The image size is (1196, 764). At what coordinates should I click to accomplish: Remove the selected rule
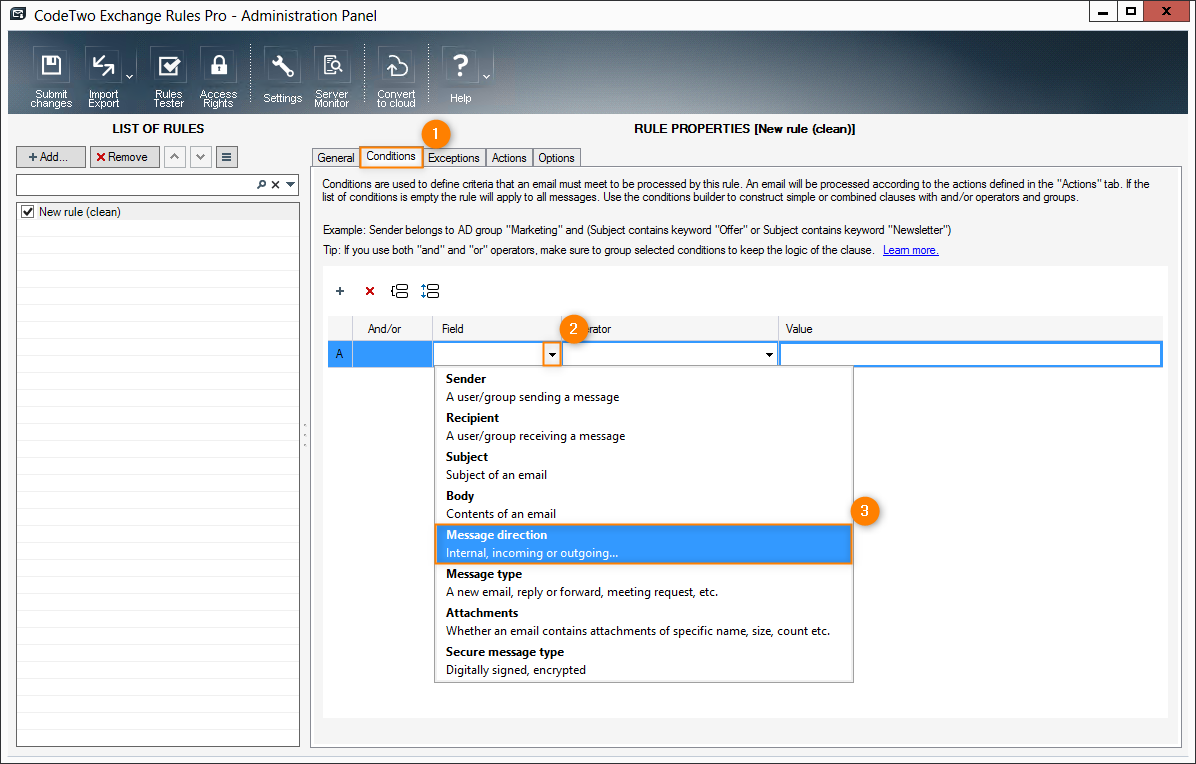coord(124,157)
